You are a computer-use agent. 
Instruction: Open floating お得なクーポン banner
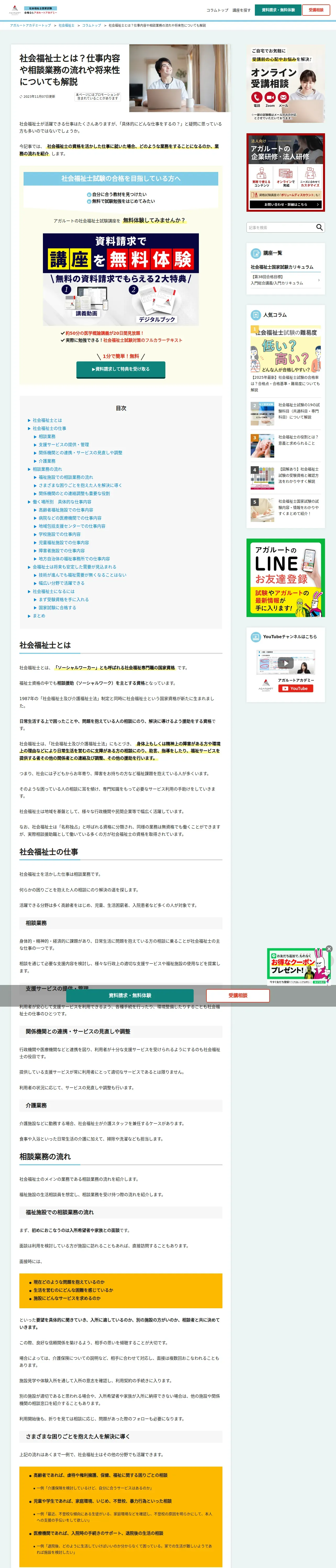(298, 967)
